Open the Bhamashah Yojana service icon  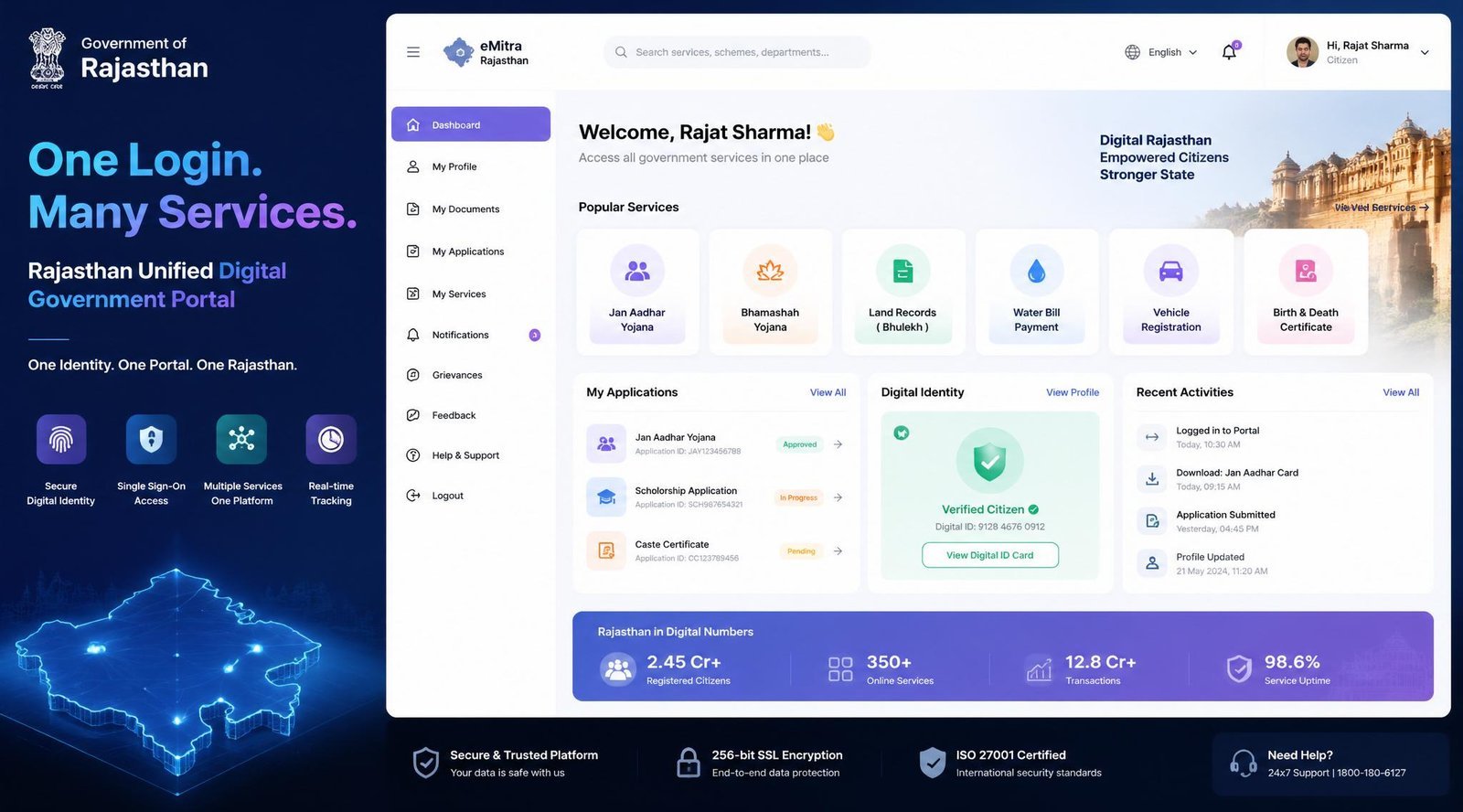tap(770, 271)
